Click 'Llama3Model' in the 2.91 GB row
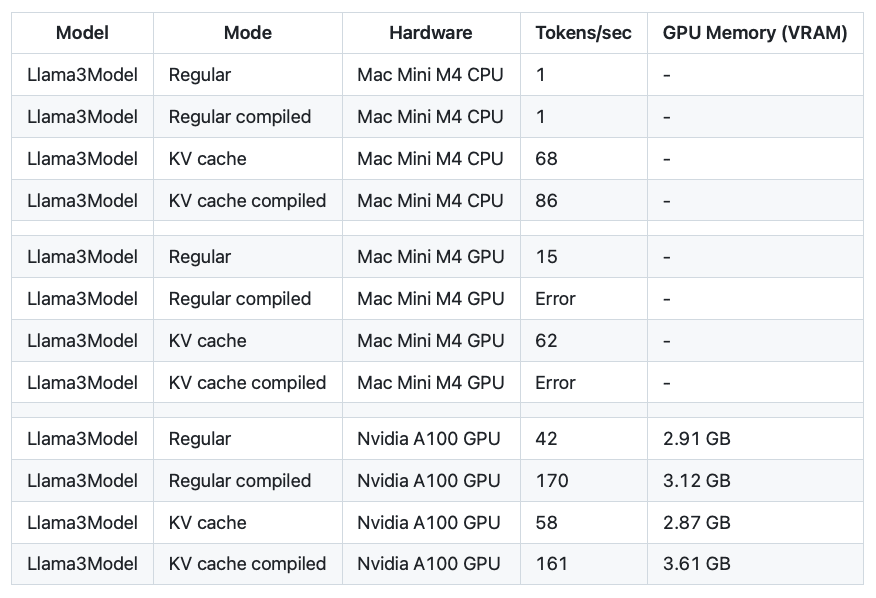 [82, 439]
